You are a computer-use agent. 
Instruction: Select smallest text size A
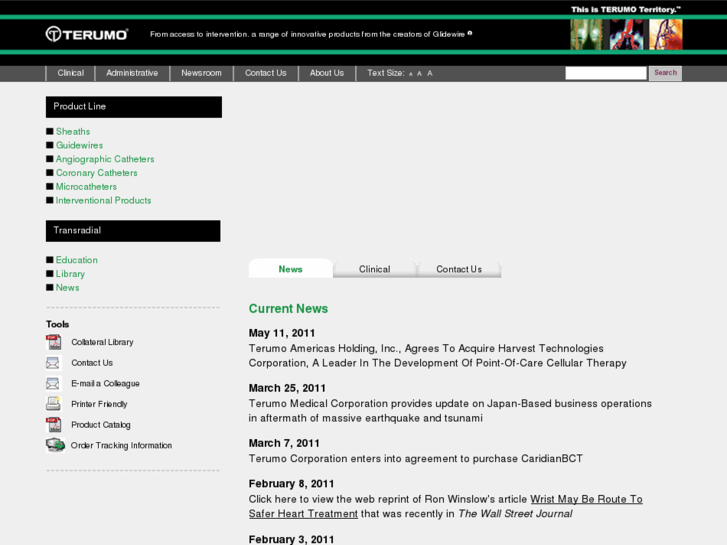pos(411,74)
